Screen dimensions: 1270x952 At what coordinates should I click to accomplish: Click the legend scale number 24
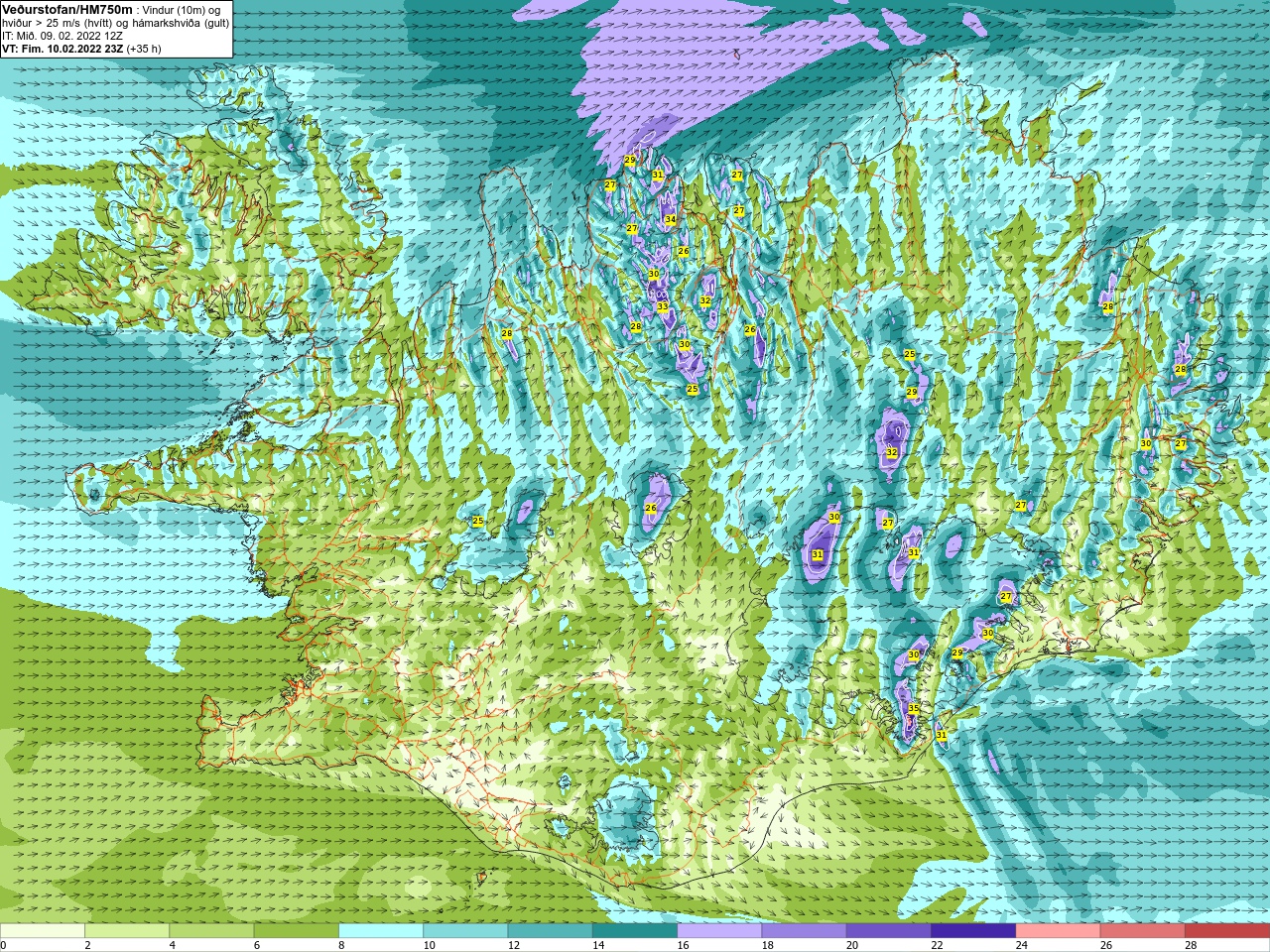1022,945
